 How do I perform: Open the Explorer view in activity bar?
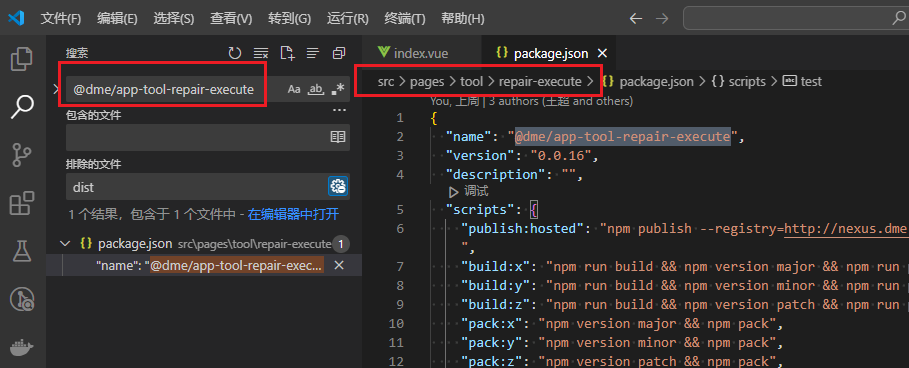point(22,59)
